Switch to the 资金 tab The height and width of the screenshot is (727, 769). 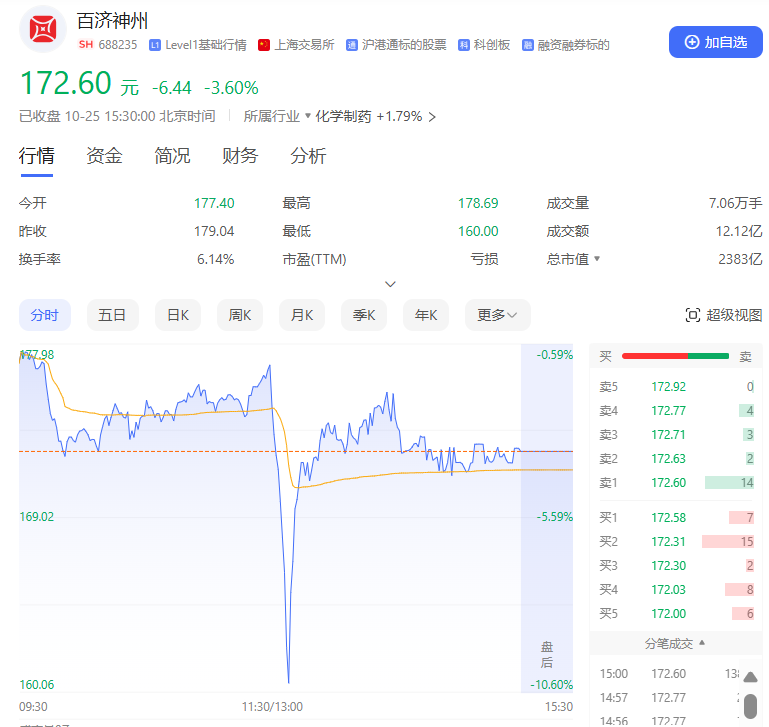tap(104, 156)
